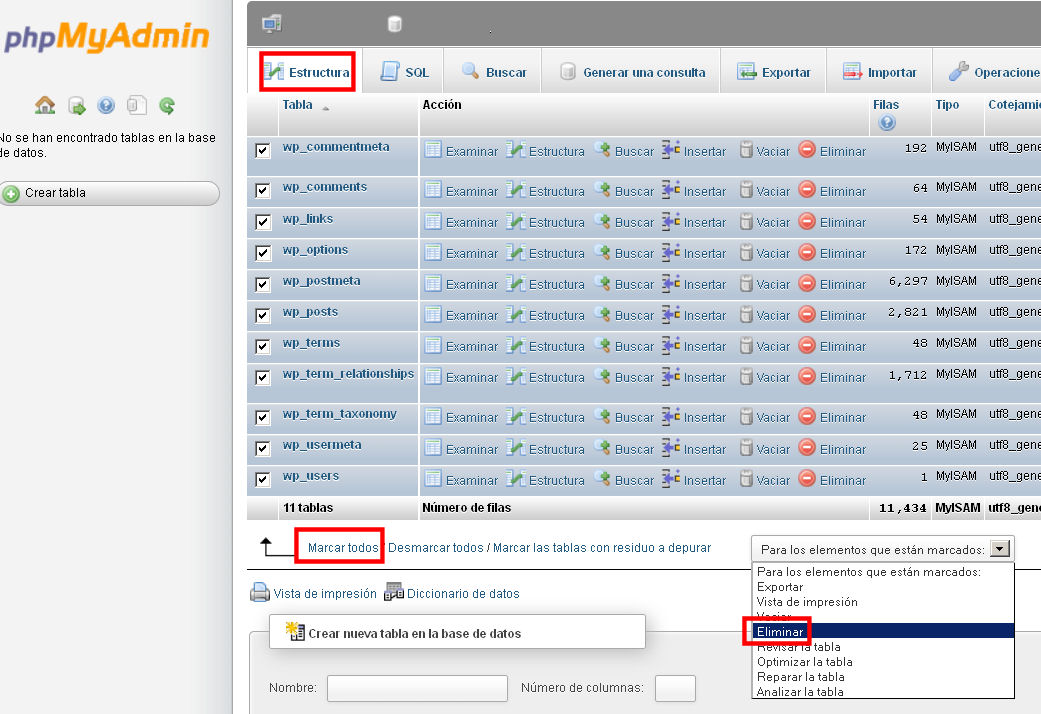Screen dimensions: 1041x714
Task: Click the printer icon for Vista de impresión
Action: click(x=259, y=592)
